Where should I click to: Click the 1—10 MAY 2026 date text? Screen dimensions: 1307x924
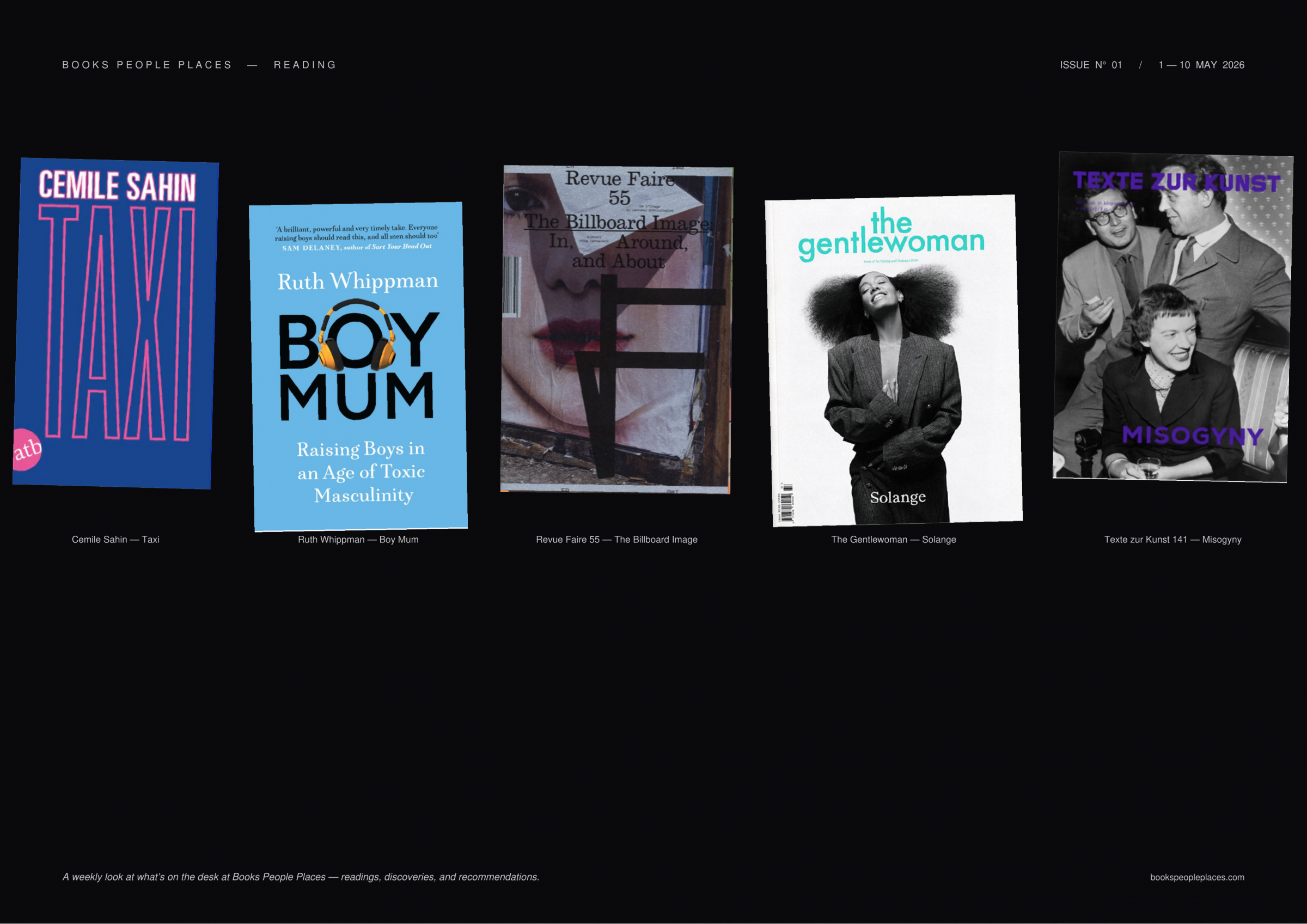click(1202, 65)
